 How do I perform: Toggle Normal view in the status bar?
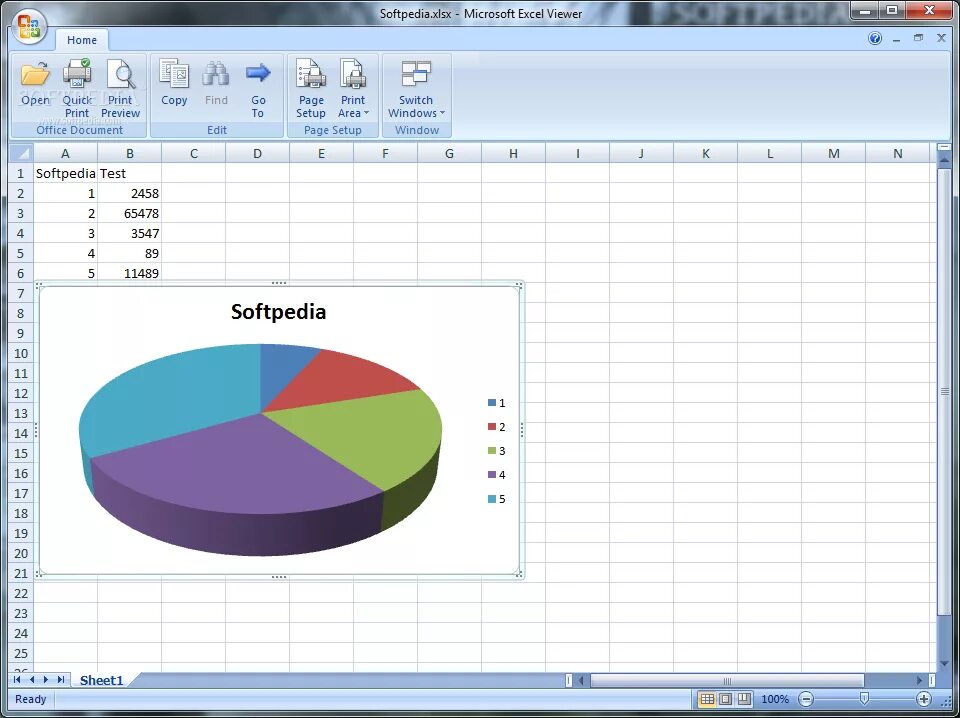[x=707, y=699]
